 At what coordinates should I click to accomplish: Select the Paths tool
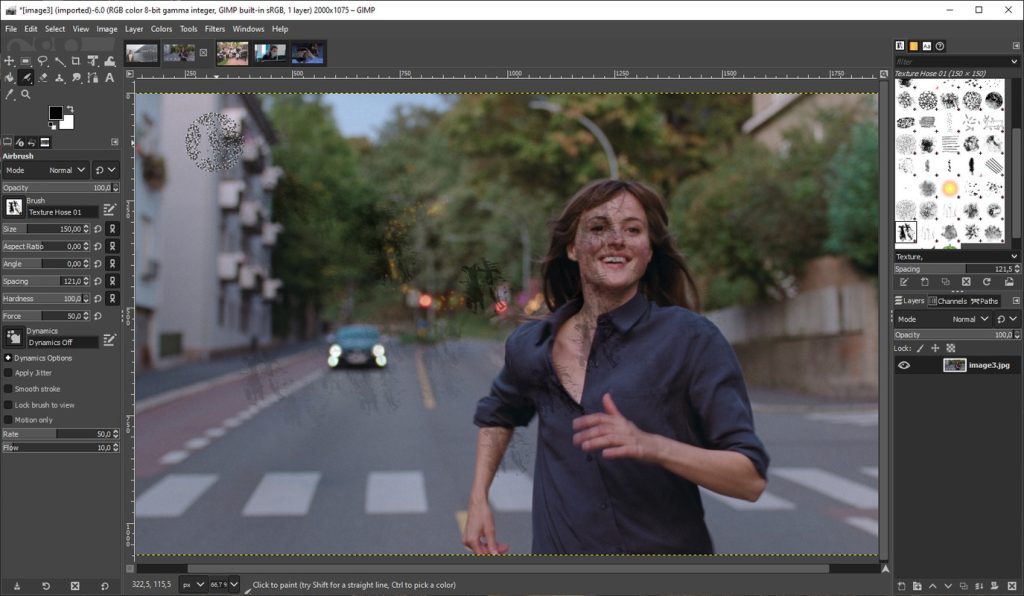tap(93, 78)
